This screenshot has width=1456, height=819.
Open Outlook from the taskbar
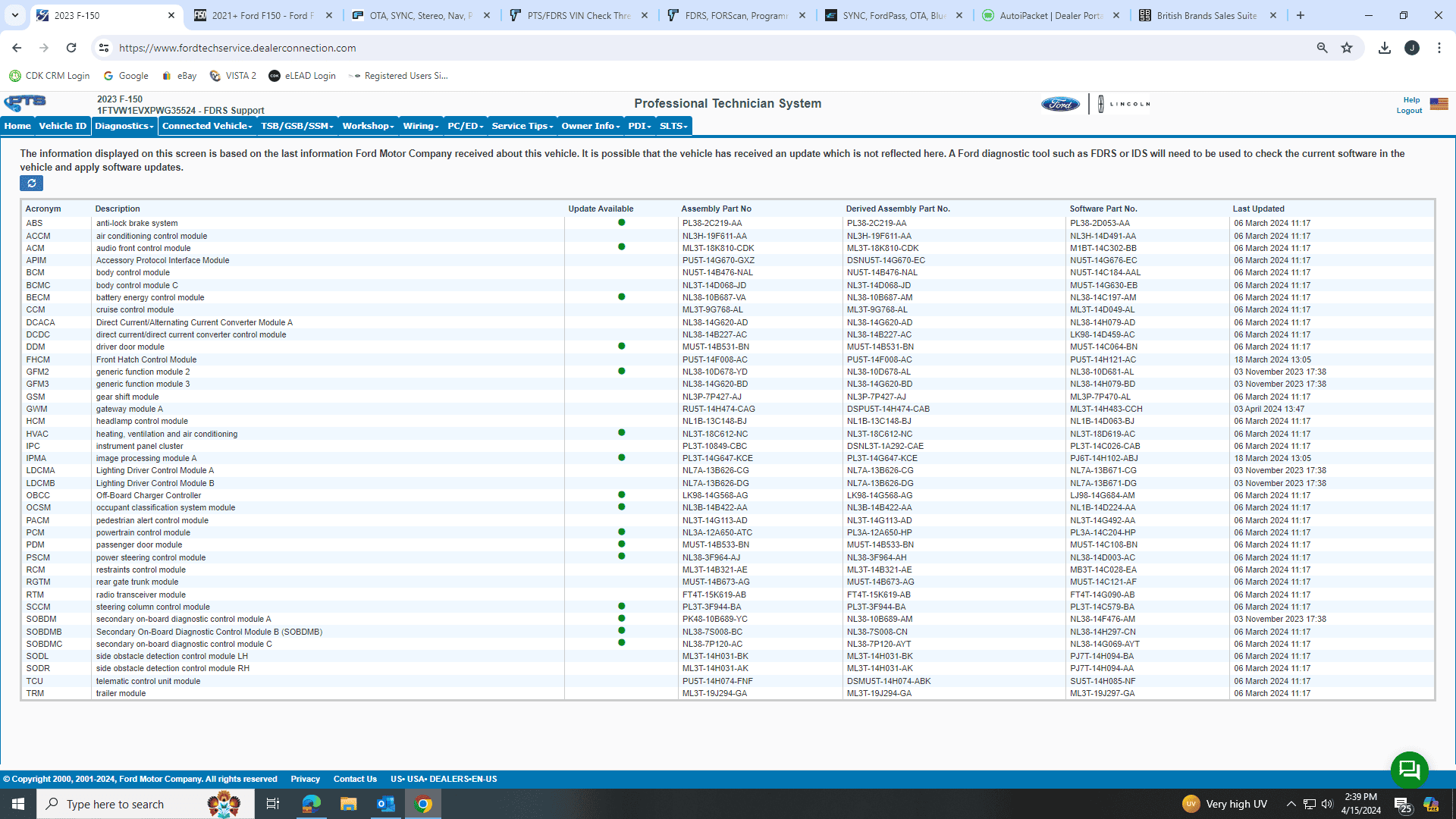tap(385, 804)
